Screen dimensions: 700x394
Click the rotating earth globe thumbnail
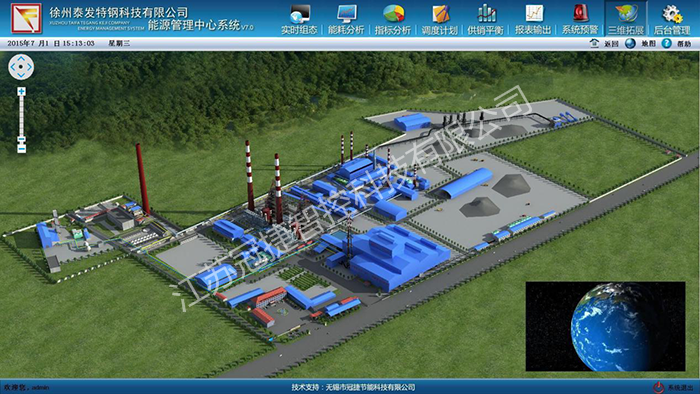pyautogui.click(x=605, y=326)
